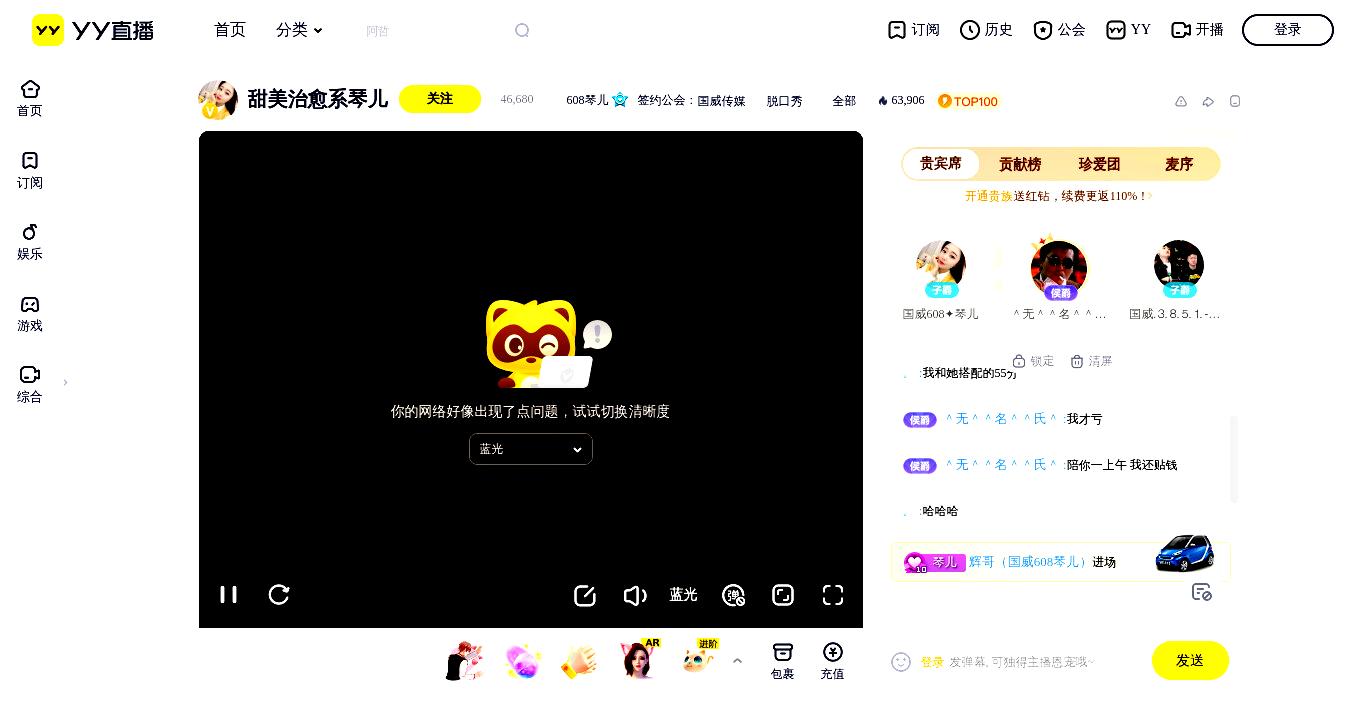
Task: Click the 全部 link
Action: [844, 101]
